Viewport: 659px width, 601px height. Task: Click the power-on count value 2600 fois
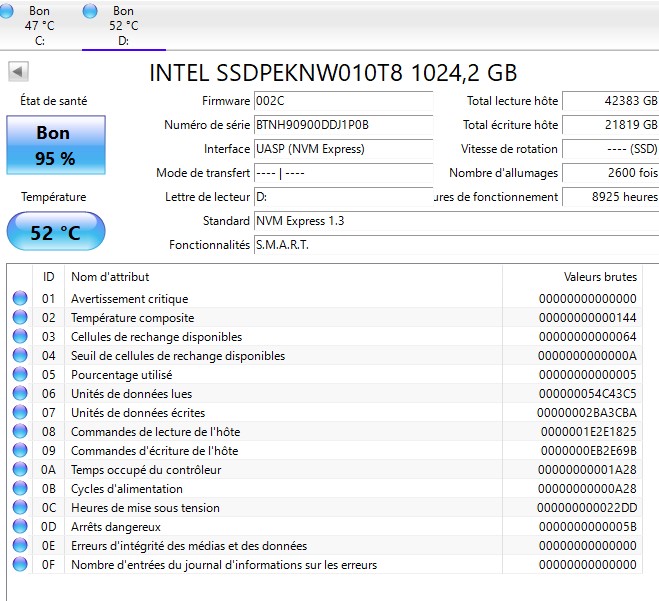click(x=611, y=173)
